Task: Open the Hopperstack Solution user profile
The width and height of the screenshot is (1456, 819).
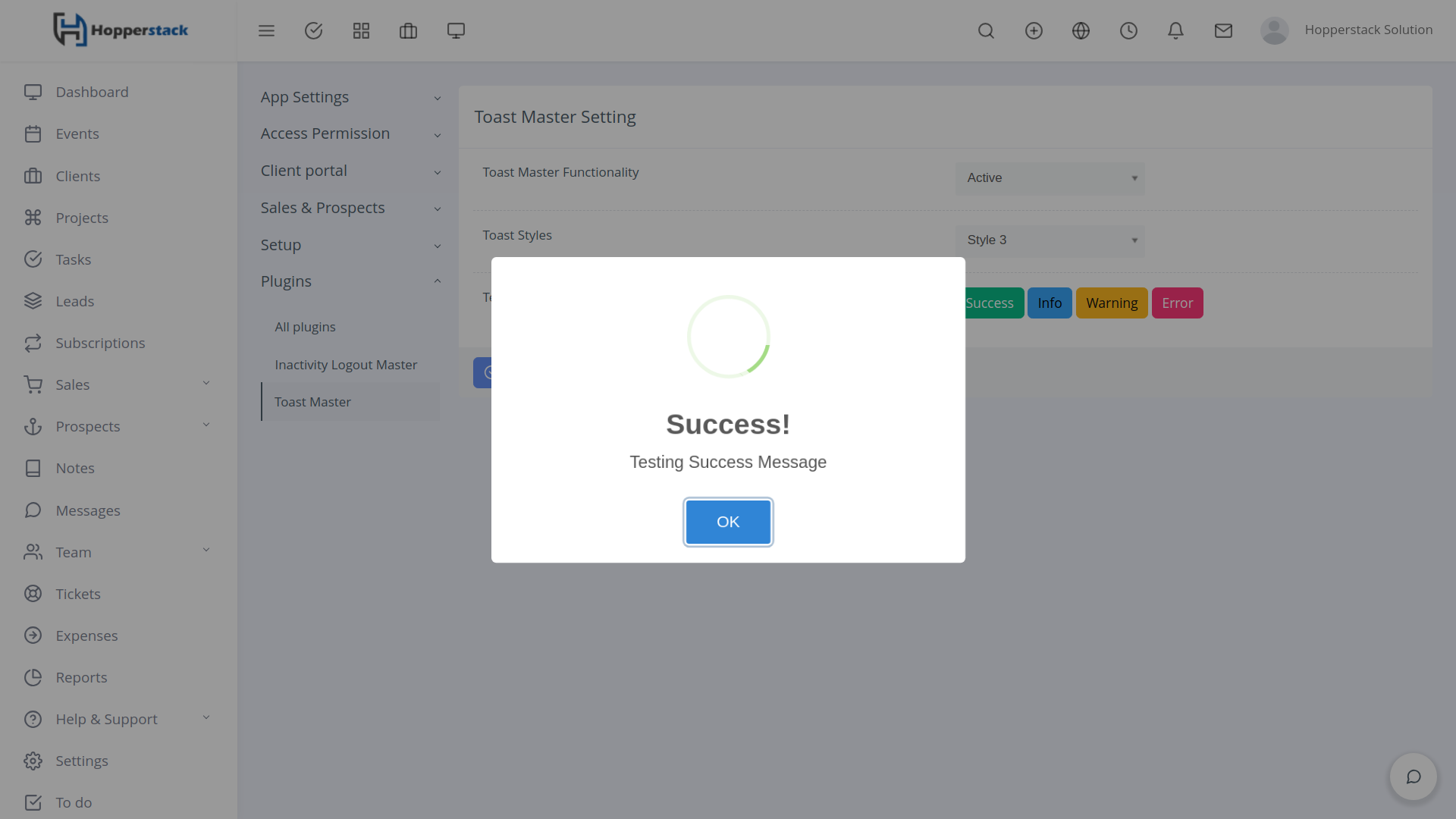Action: [x=1347, y=30]
